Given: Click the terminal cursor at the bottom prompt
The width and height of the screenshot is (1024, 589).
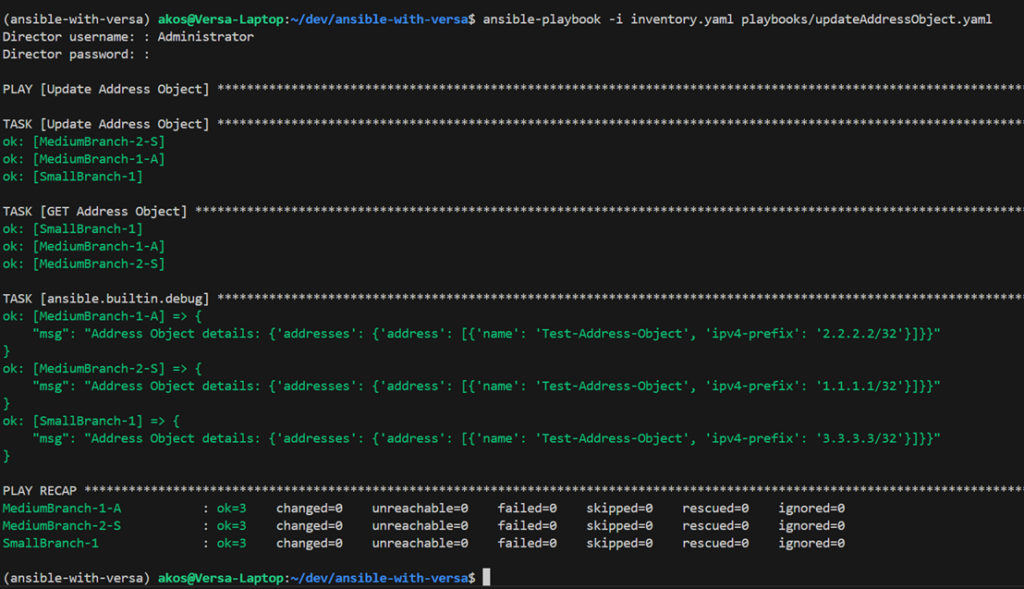Looking at the screenshot, I should click(x=487, y=577).
